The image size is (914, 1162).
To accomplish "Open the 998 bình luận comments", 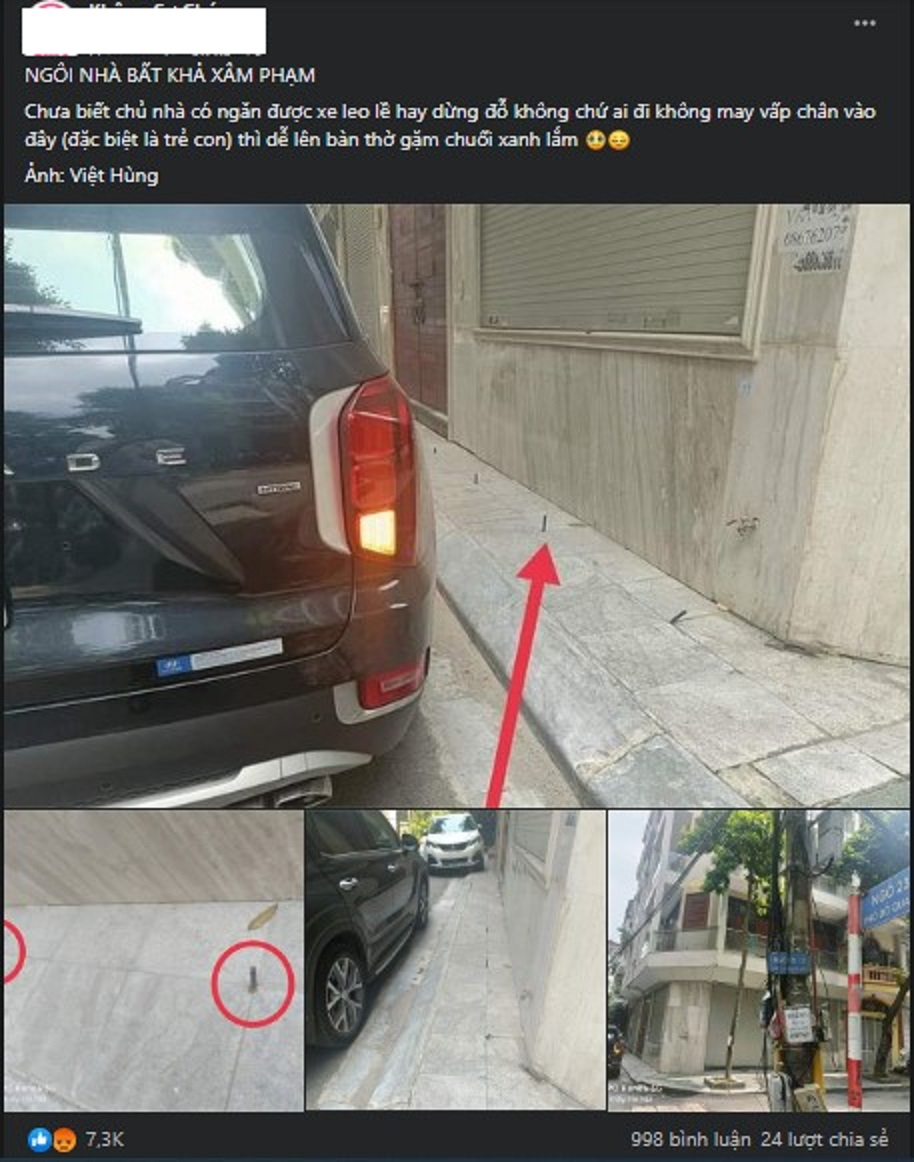I will [690, 1139].
